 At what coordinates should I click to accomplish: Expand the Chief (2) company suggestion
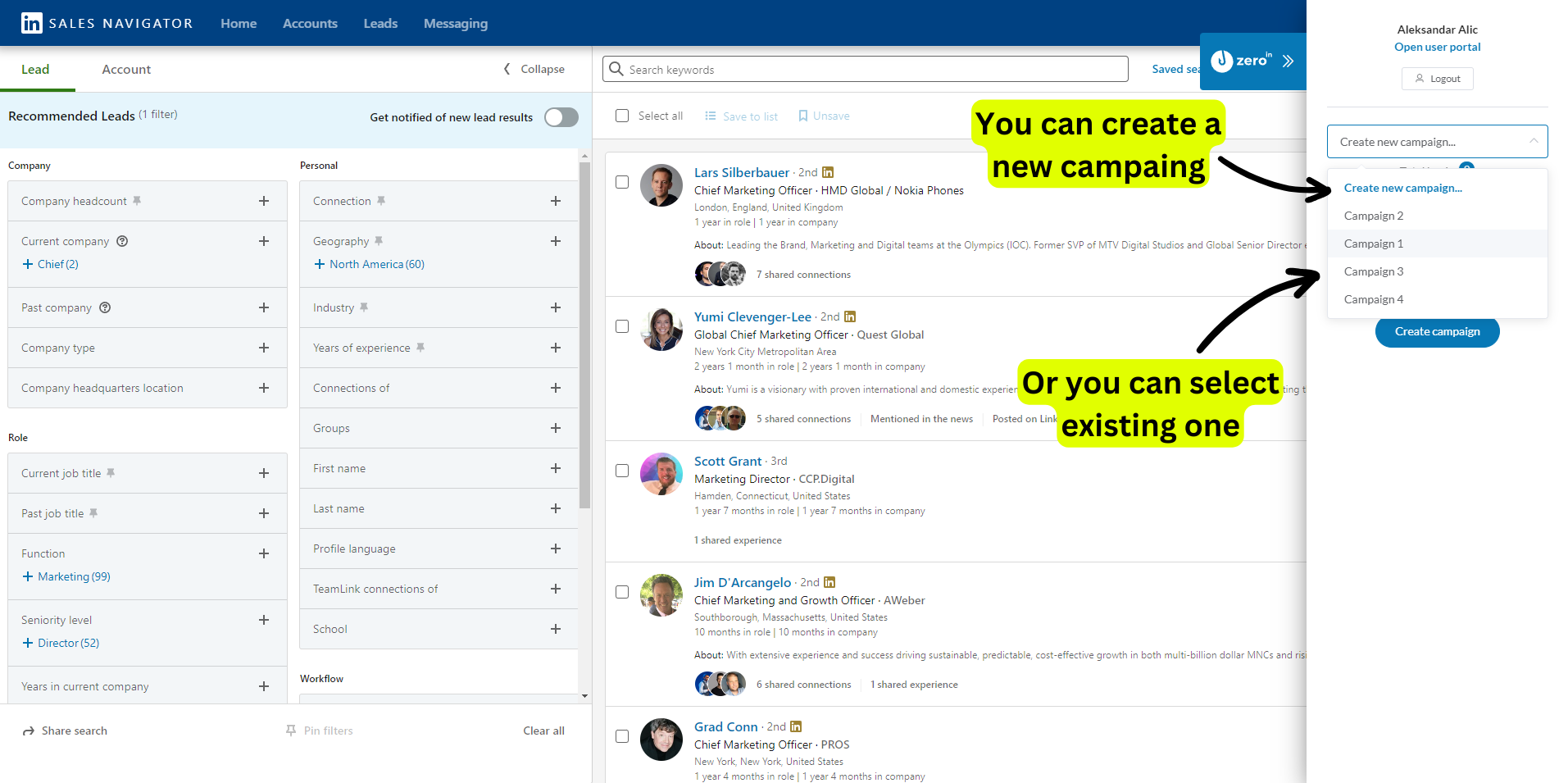click(x=51, y=264)
